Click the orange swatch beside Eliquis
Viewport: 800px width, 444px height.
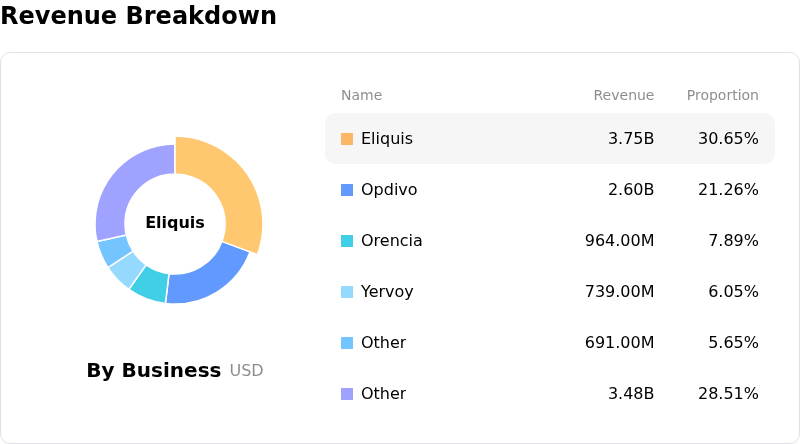tap(347, 139)
